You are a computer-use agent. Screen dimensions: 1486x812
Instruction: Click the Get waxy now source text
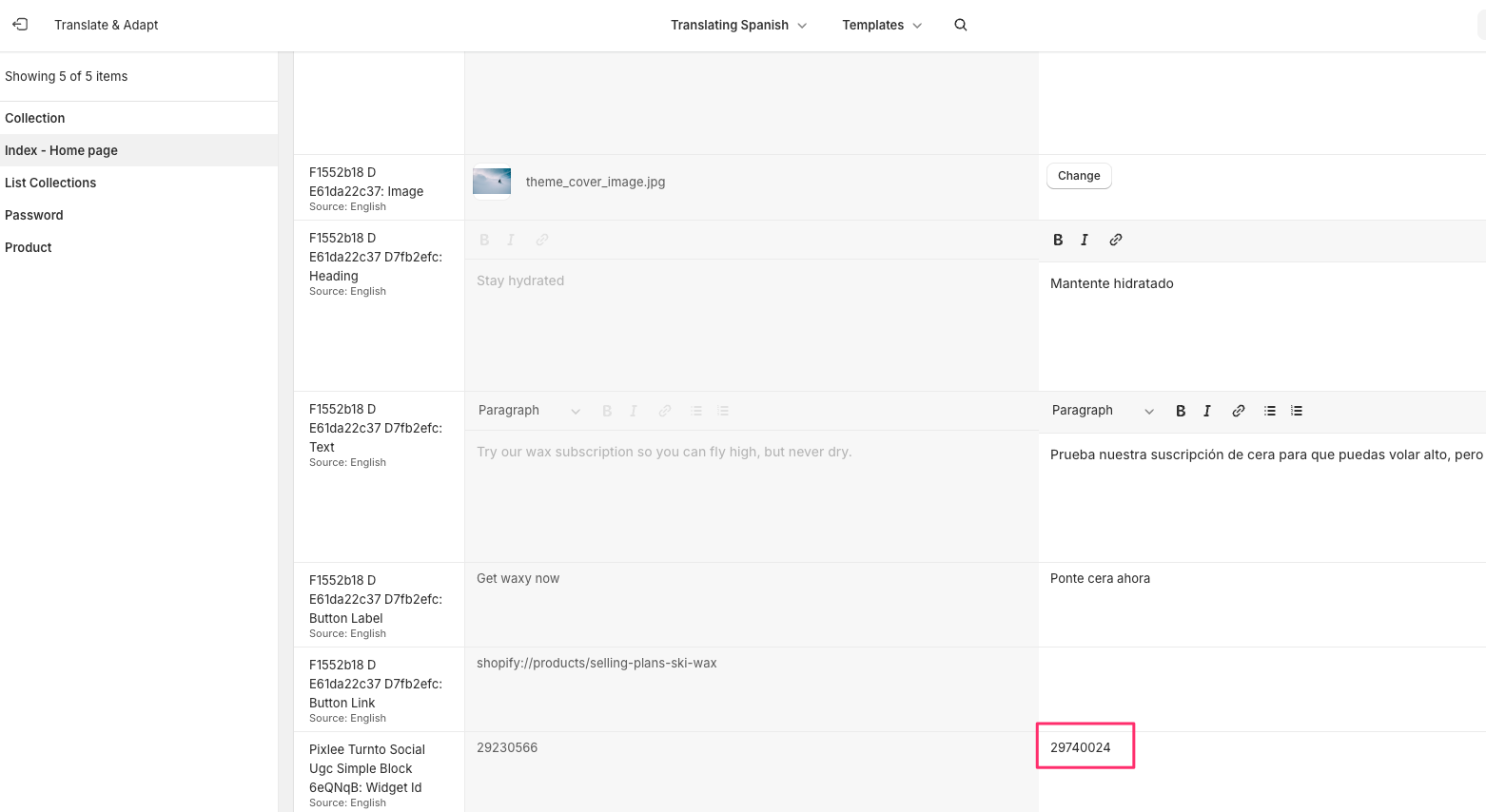click(518, 578)
